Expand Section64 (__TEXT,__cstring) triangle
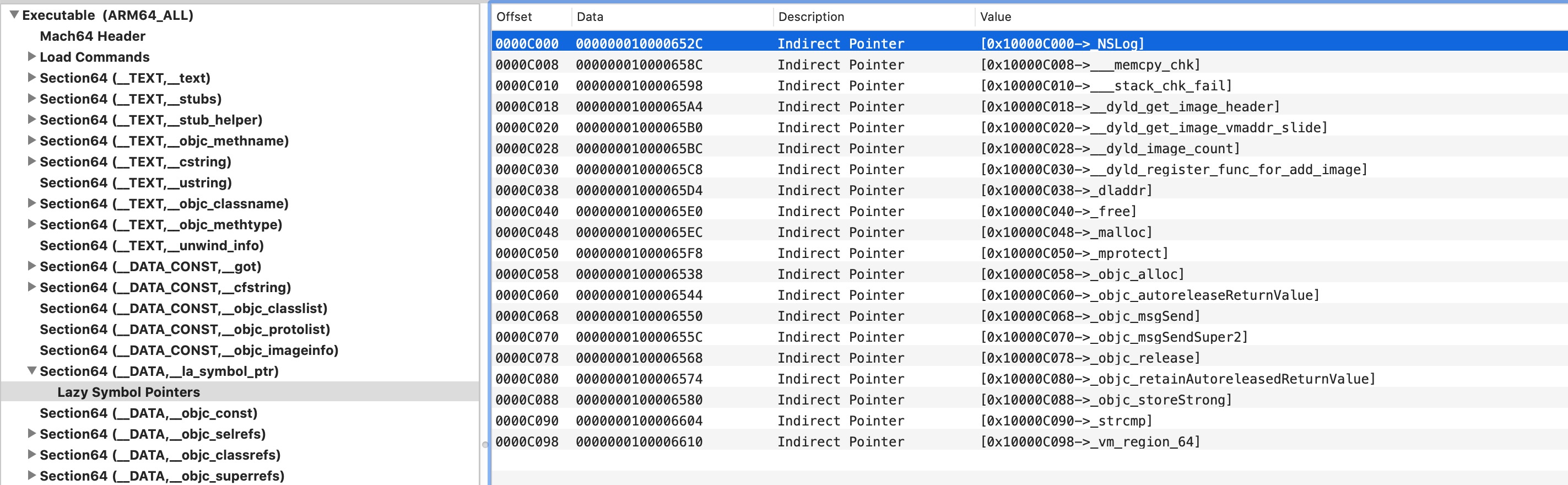This screenshot has width=1568, height=485. pos(31,161)
